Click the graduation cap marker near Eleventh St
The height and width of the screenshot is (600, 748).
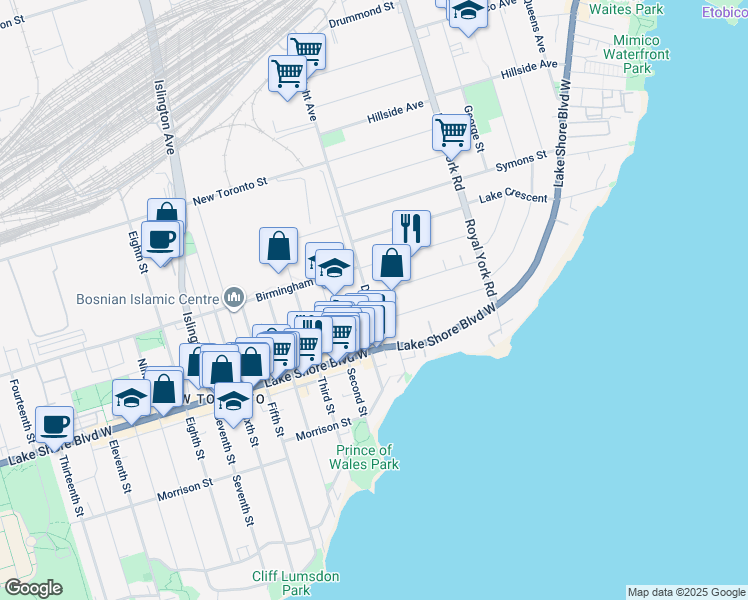pos(132,399)
